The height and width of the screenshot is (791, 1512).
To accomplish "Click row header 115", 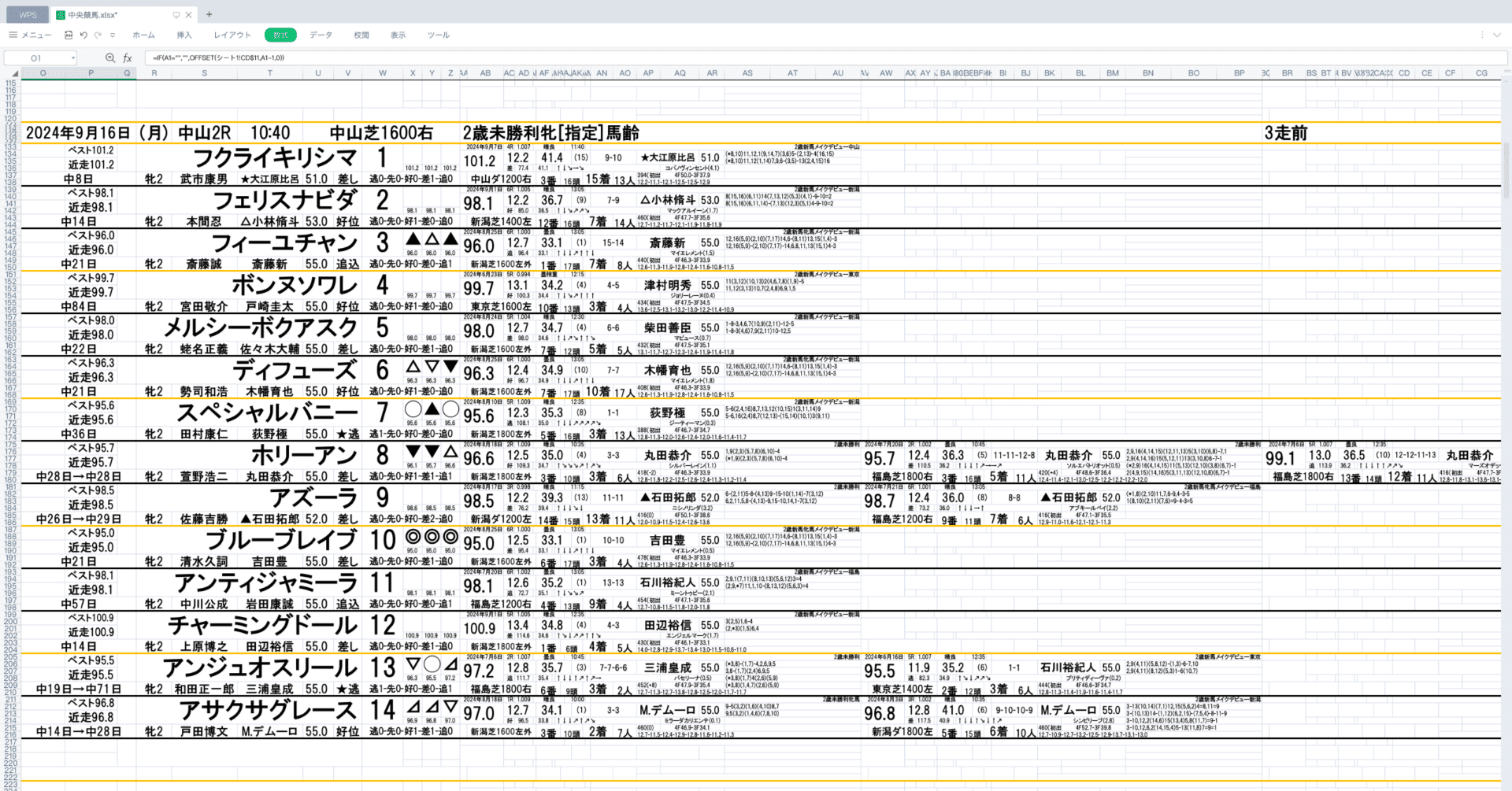I will click(10, 83).
